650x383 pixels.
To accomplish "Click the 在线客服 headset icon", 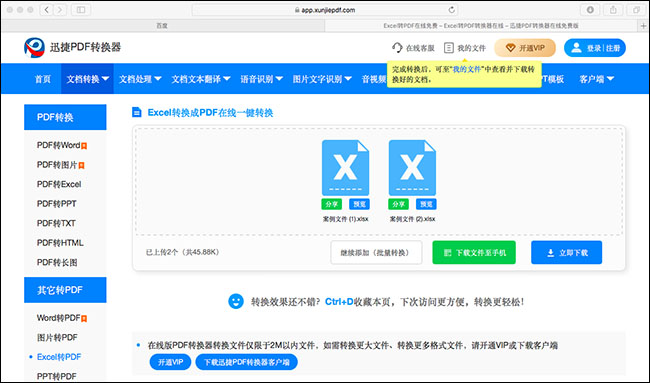I will [397, 48].
